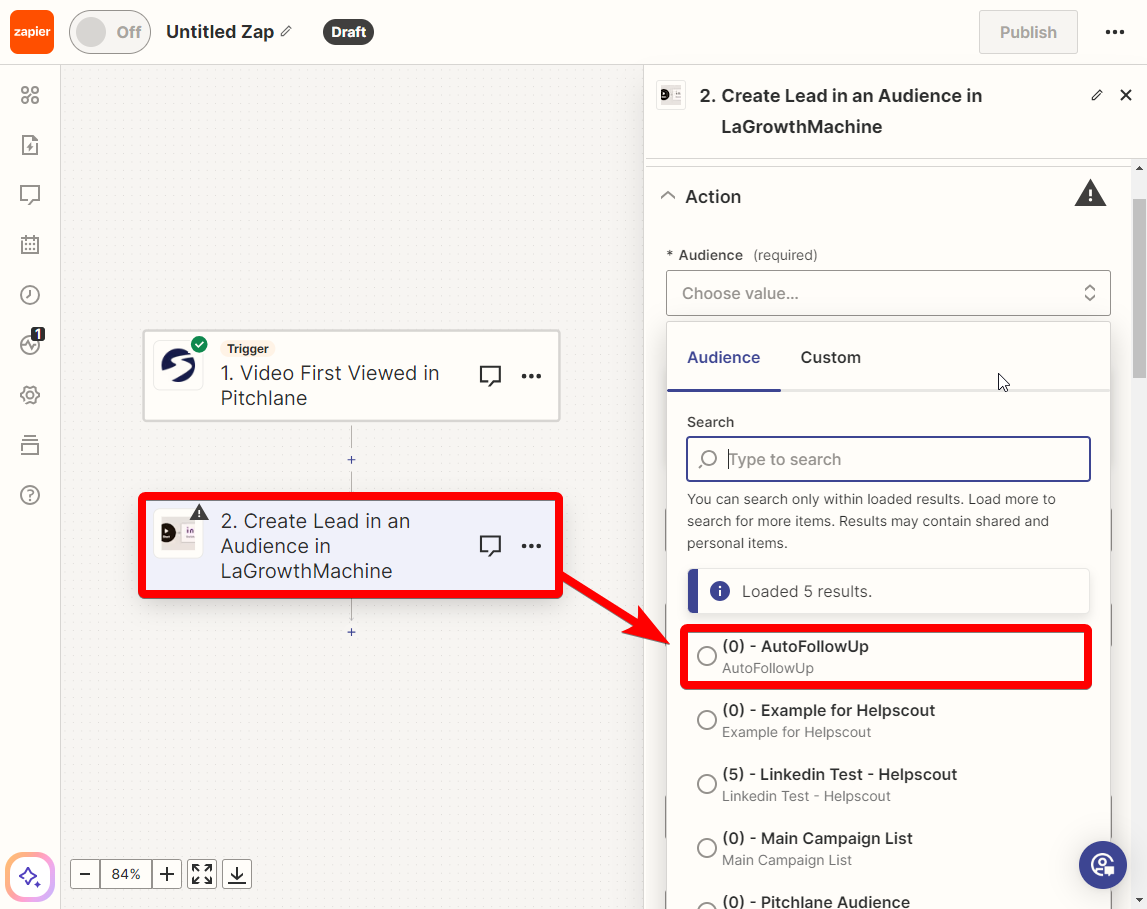The image size is (1147, 909).
Task: Open the versions stack sidebar icon
Action: (30, 445)
